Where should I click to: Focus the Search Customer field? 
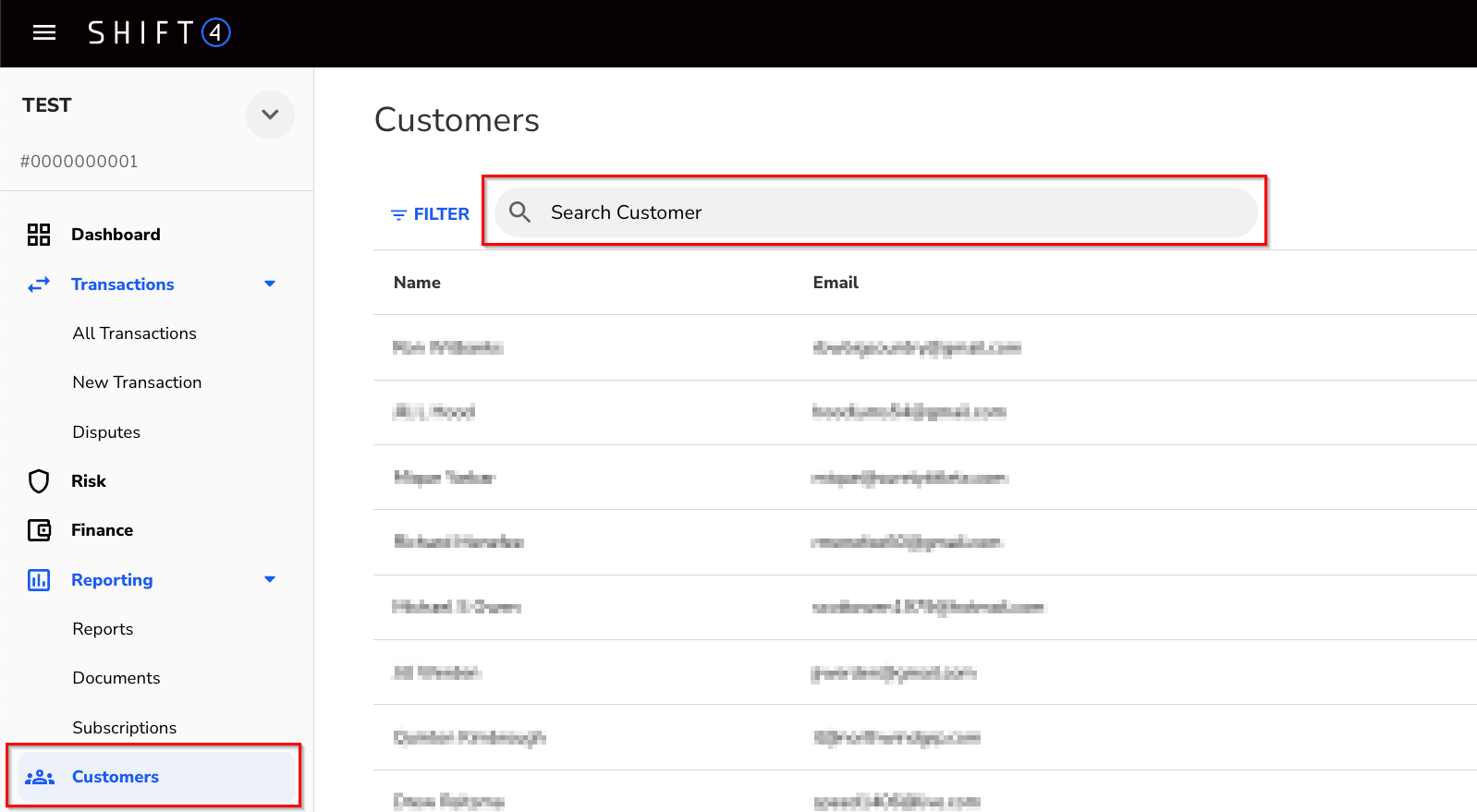tap(887, 212)
